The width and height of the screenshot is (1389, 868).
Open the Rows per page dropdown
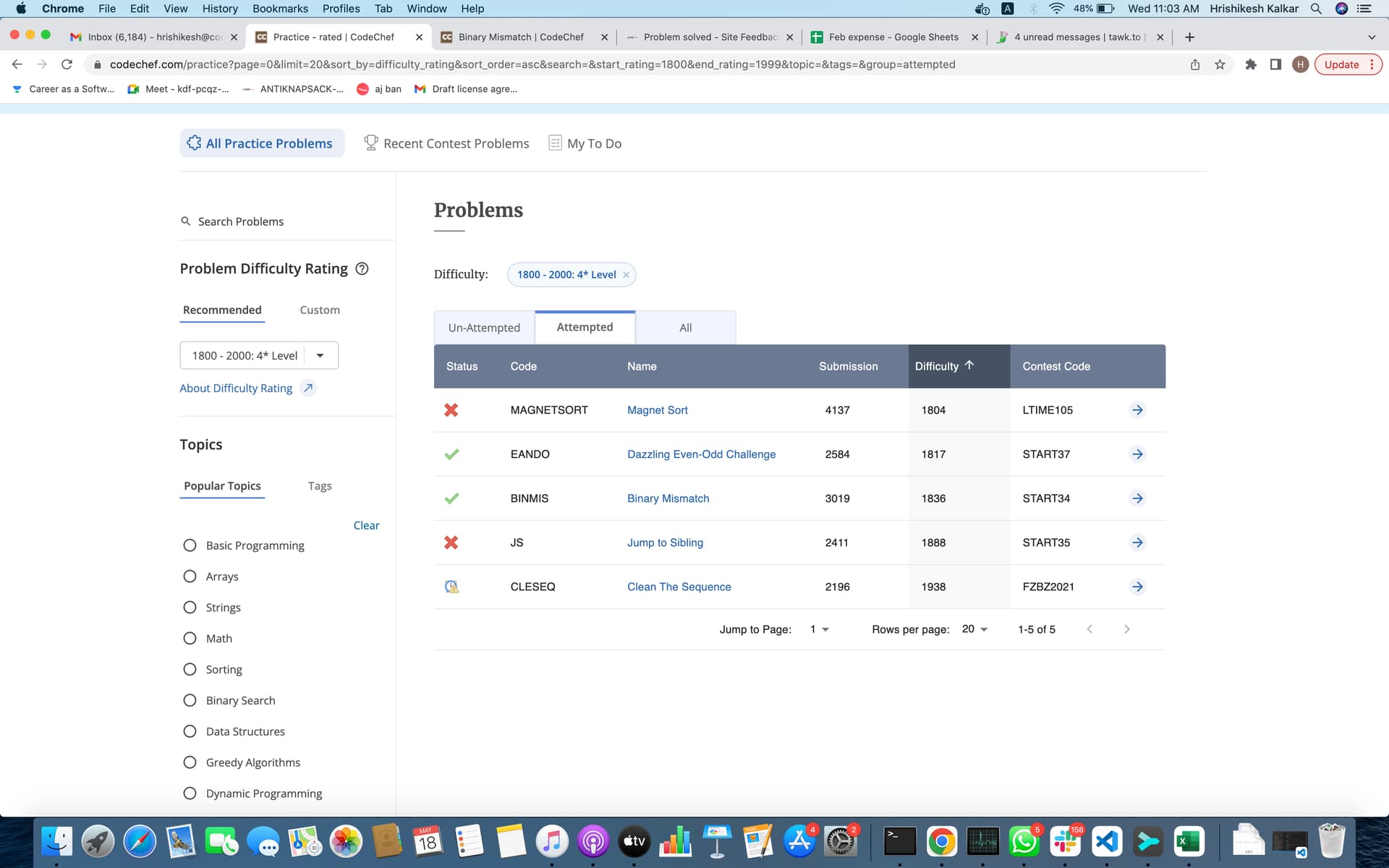[975, 629]
